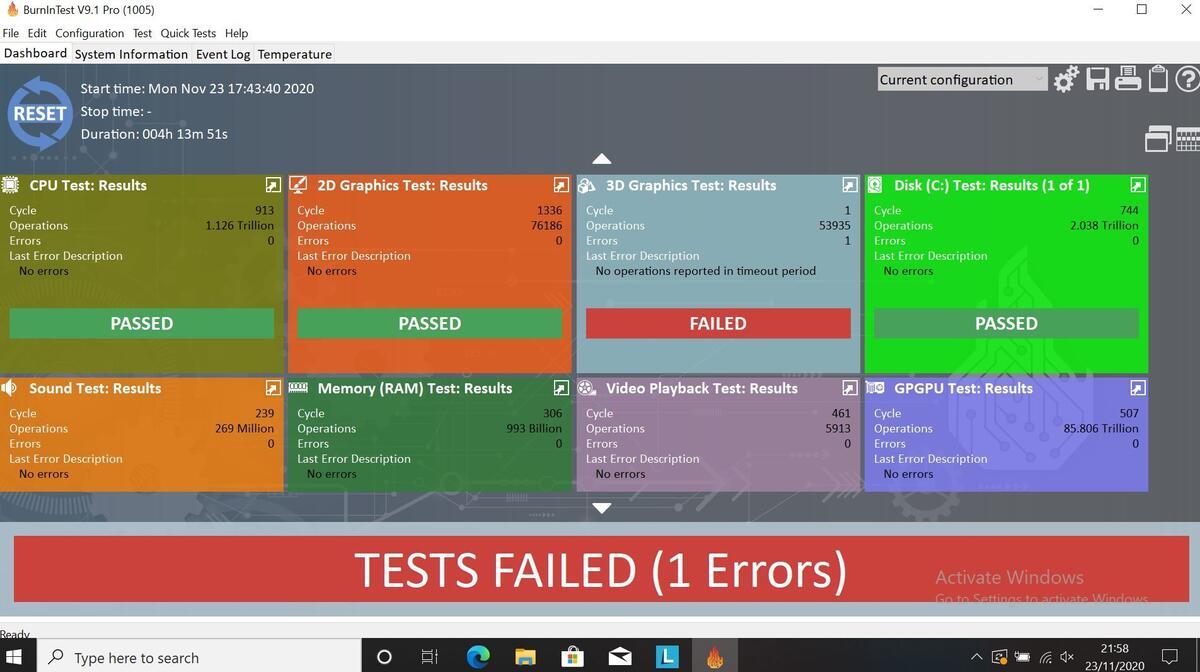Image resolution: width=1200 pixels, height=672 pixels.
Task: Open Cortana circle on taskbar
Action: [x=384, y=657]
